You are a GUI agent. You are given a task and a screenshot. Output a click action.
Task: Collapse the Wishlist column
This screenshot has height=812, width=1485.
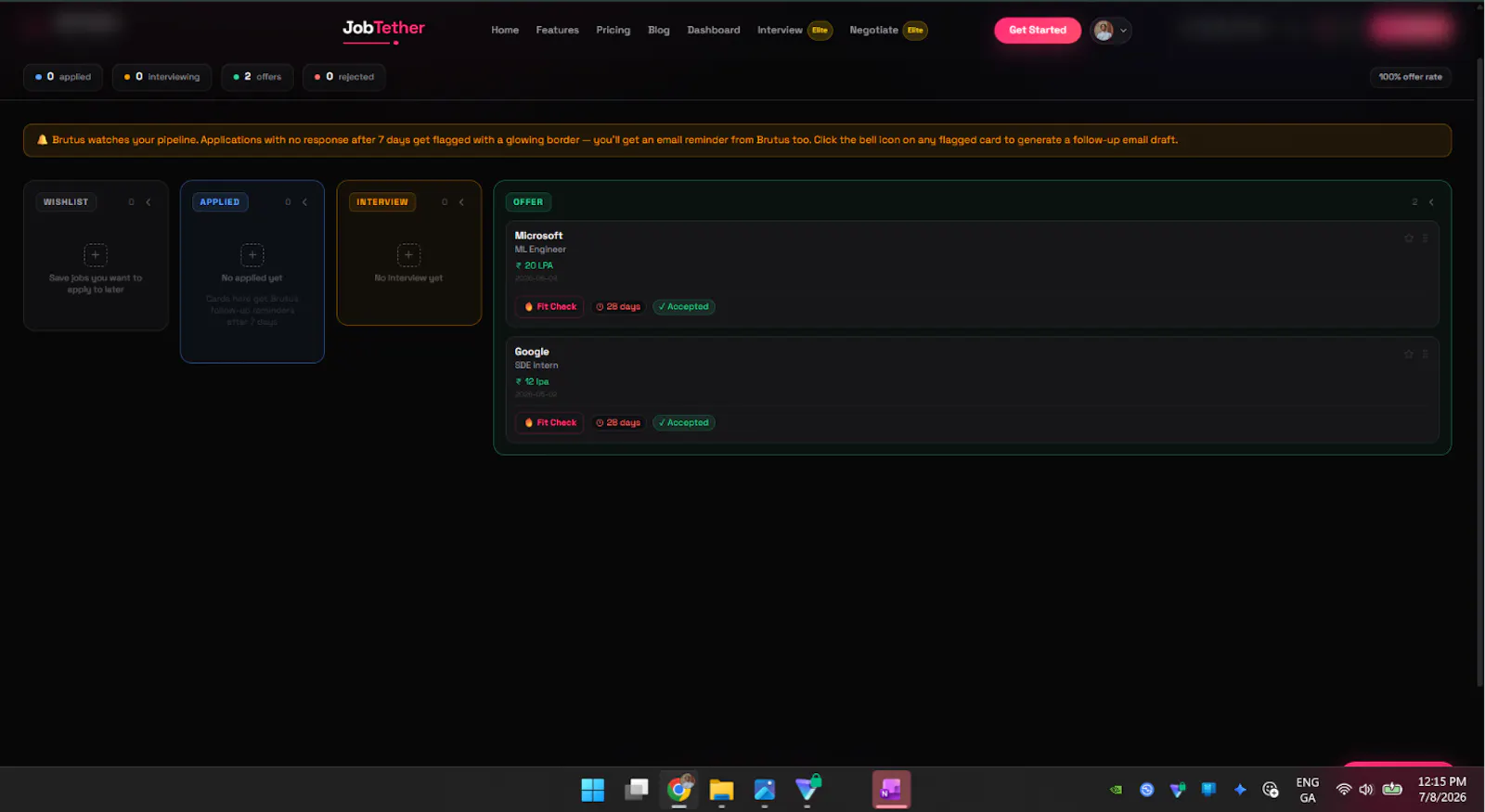click(148, 202)
